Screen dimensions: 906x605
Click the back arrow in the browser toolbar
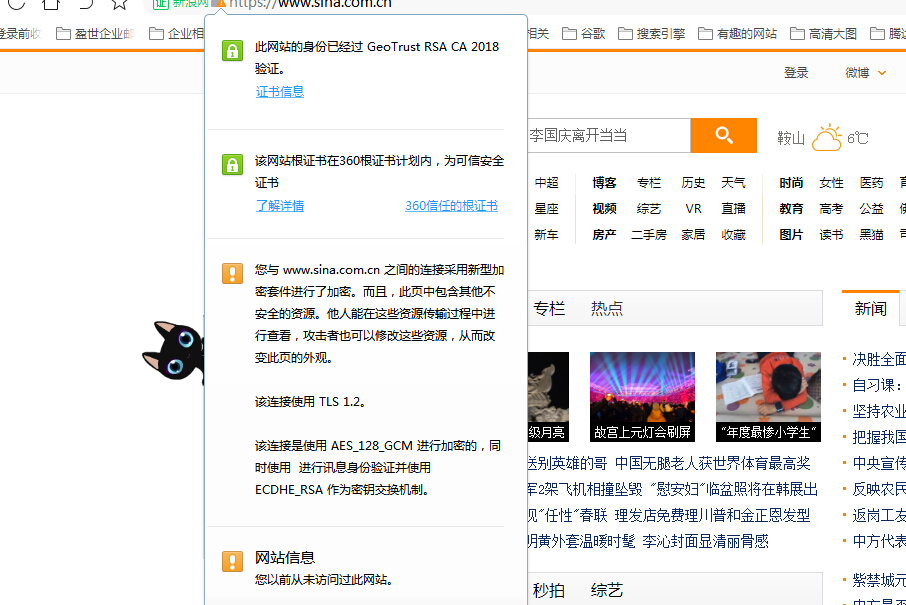tap(86, 6)
